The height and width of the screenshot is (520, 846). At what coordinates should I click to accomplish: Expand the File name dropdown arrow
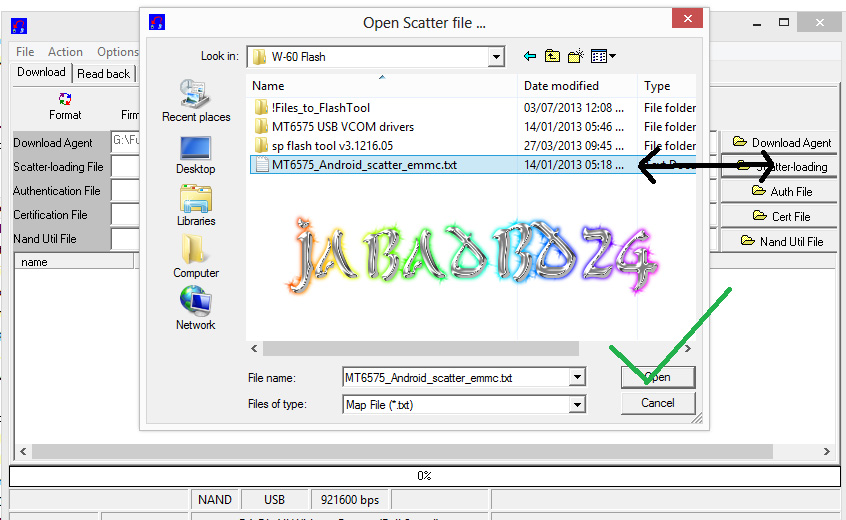click(577, 377)
